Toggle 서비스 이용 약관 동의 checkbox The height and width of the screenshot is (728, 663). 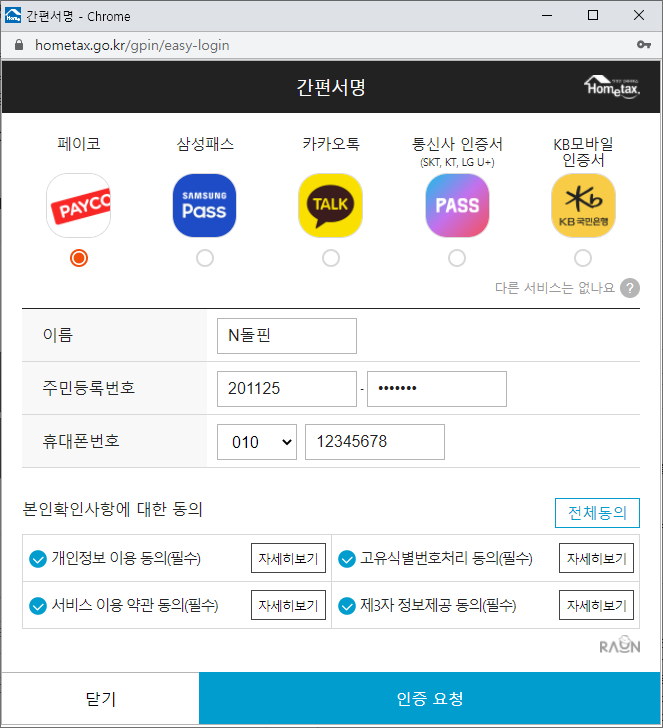tap(38, 606)
